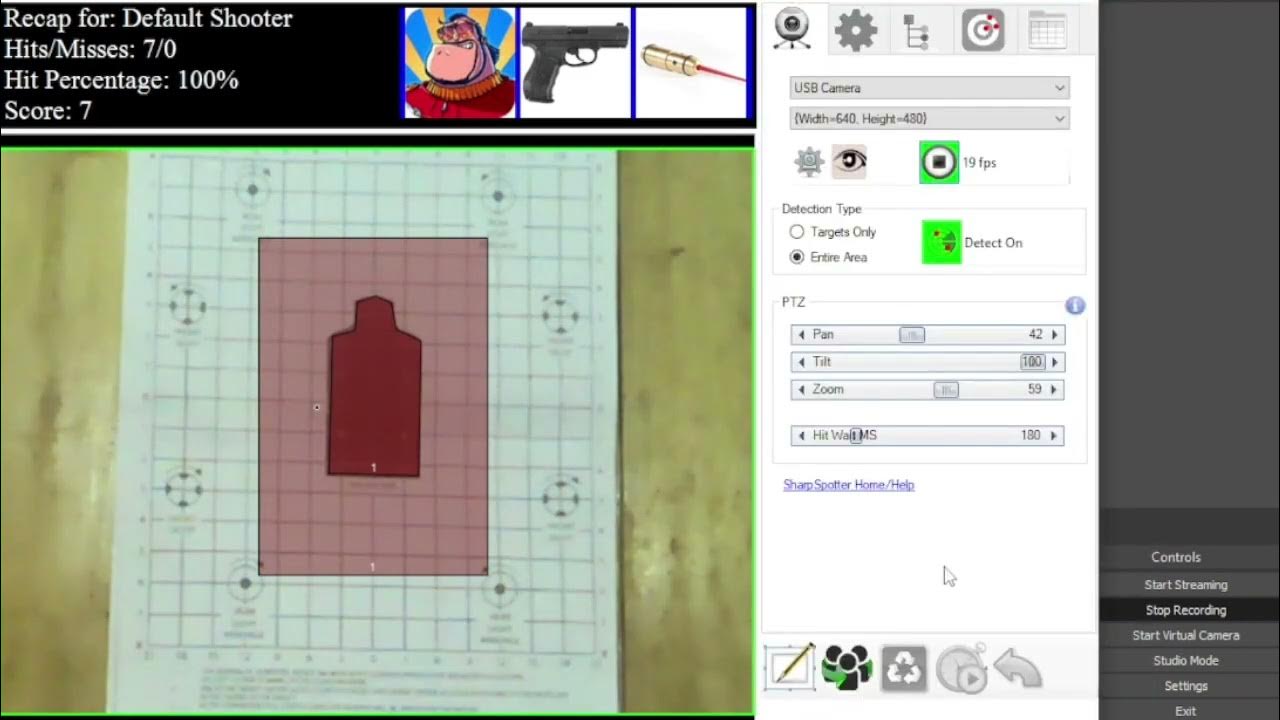Click Start Virtual Camera button
The image size is (1280, 720).
pos(1186,635)
